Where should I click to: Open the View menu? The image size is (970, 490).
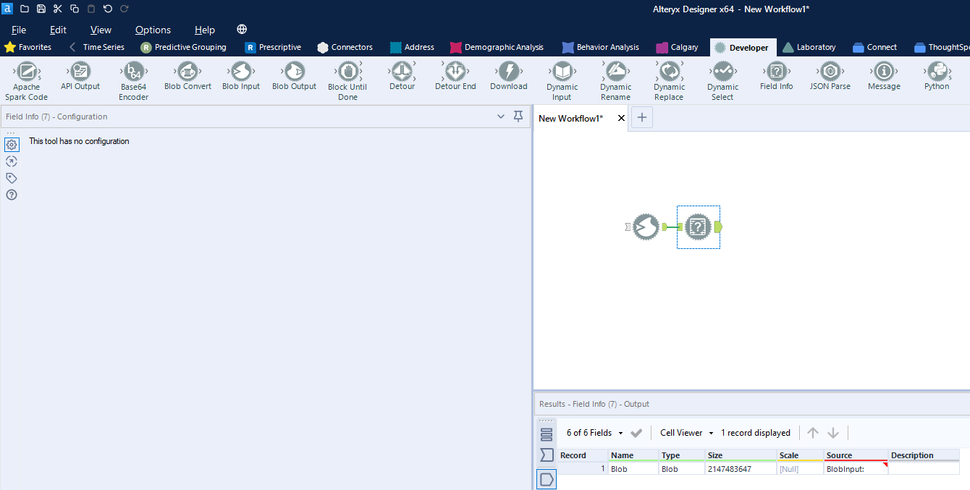pyautogui.click(x=101, y=30)
